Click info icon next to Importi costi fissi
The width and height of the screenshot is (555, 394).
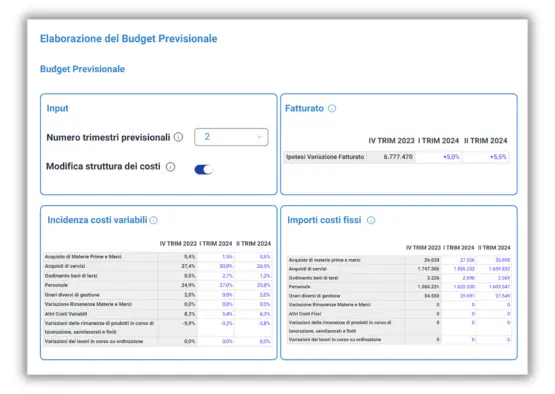371,220
